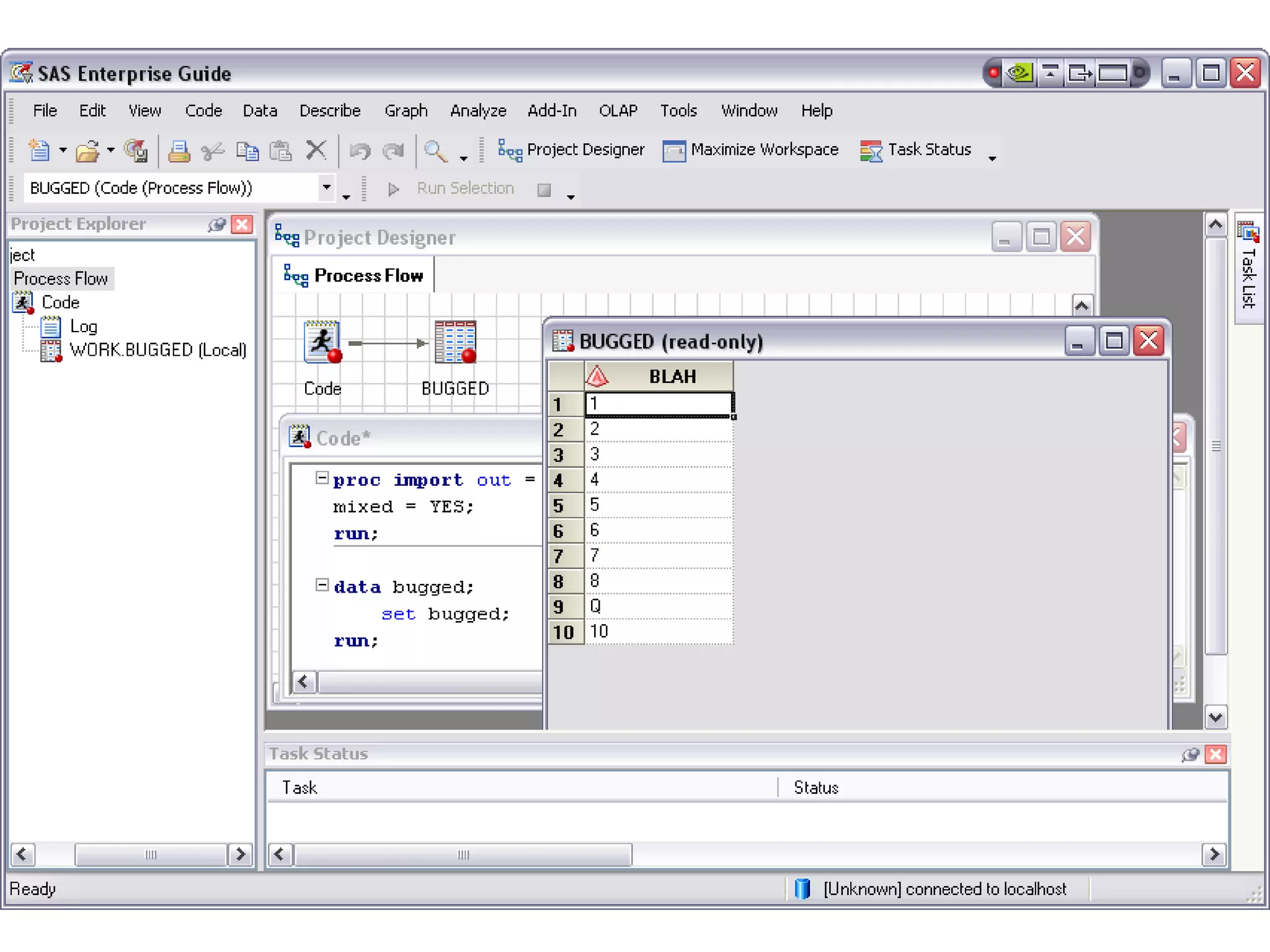Click the Print toolbar icon
Viewport: 1270px width, 952px height.
tap(179, 151)
